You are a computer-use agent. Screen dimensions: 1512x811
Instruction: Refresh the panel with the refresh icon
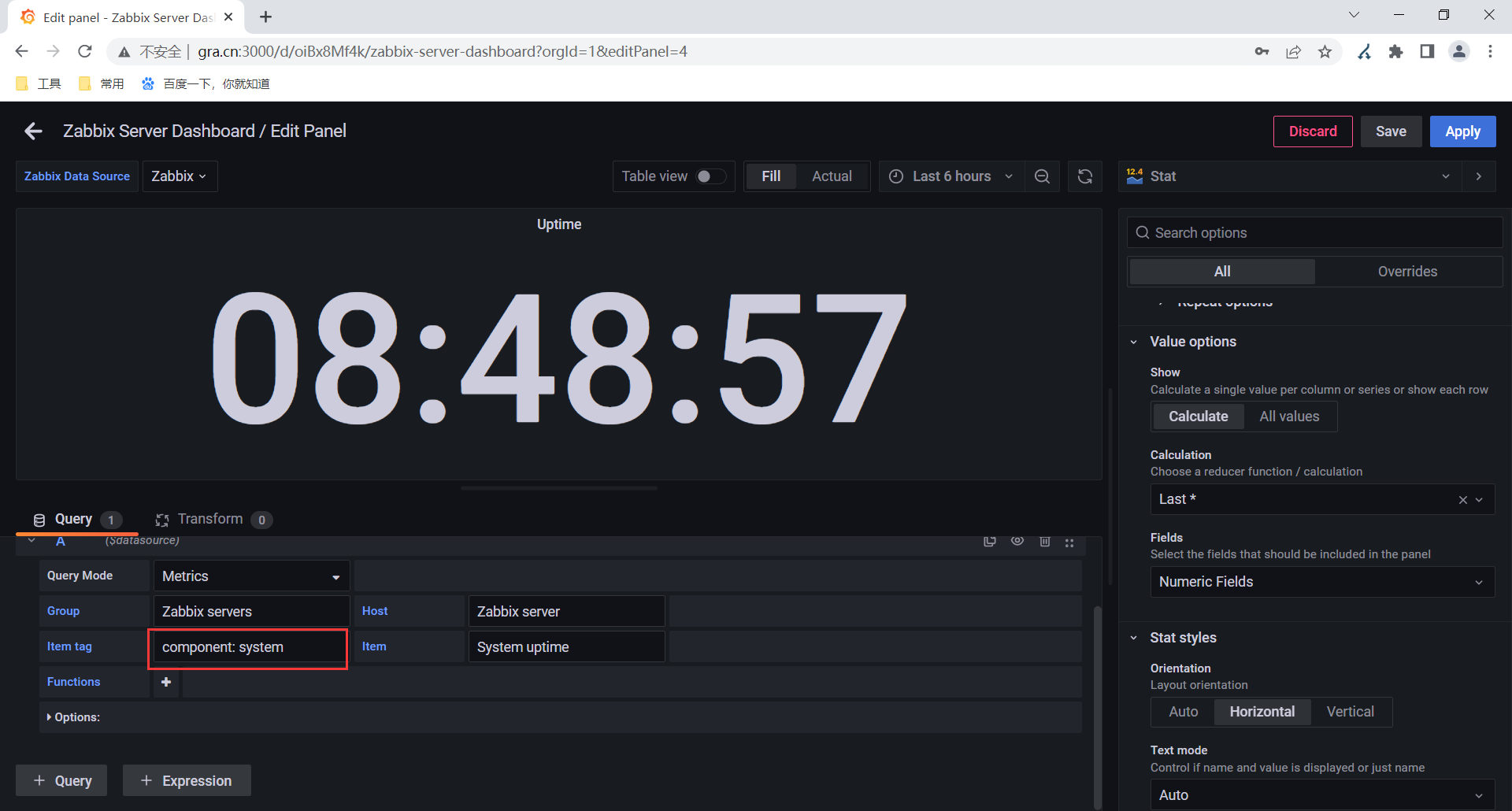pyautogui.click(x=1085, y=176)
